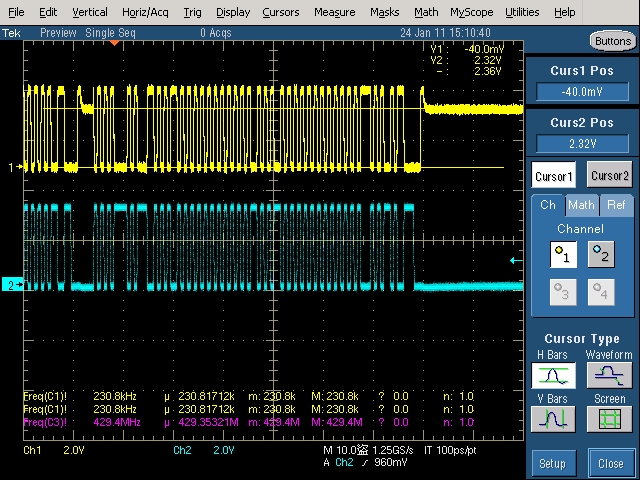Open the Measure menu
The height and width of the screenshot is (480, 640).
(x=335, y=12)
